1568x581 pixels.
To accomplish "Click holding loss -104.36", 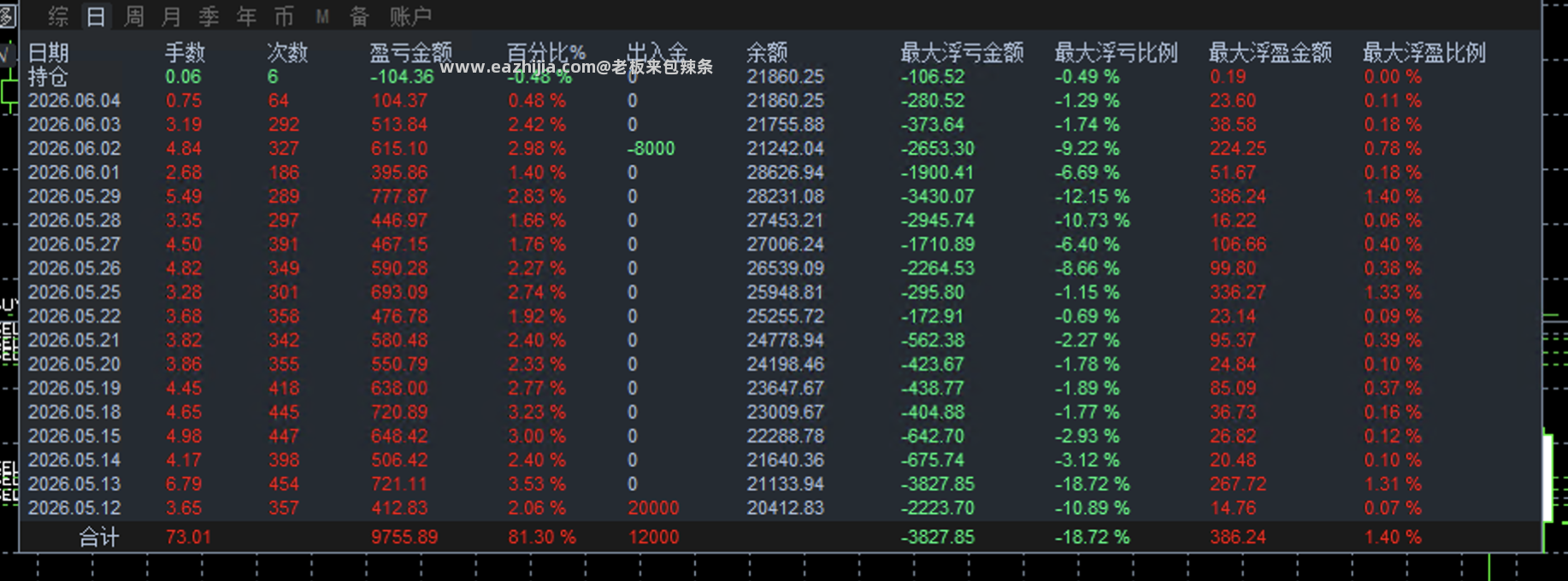I will pyautogui.click(x=402, y=77).
